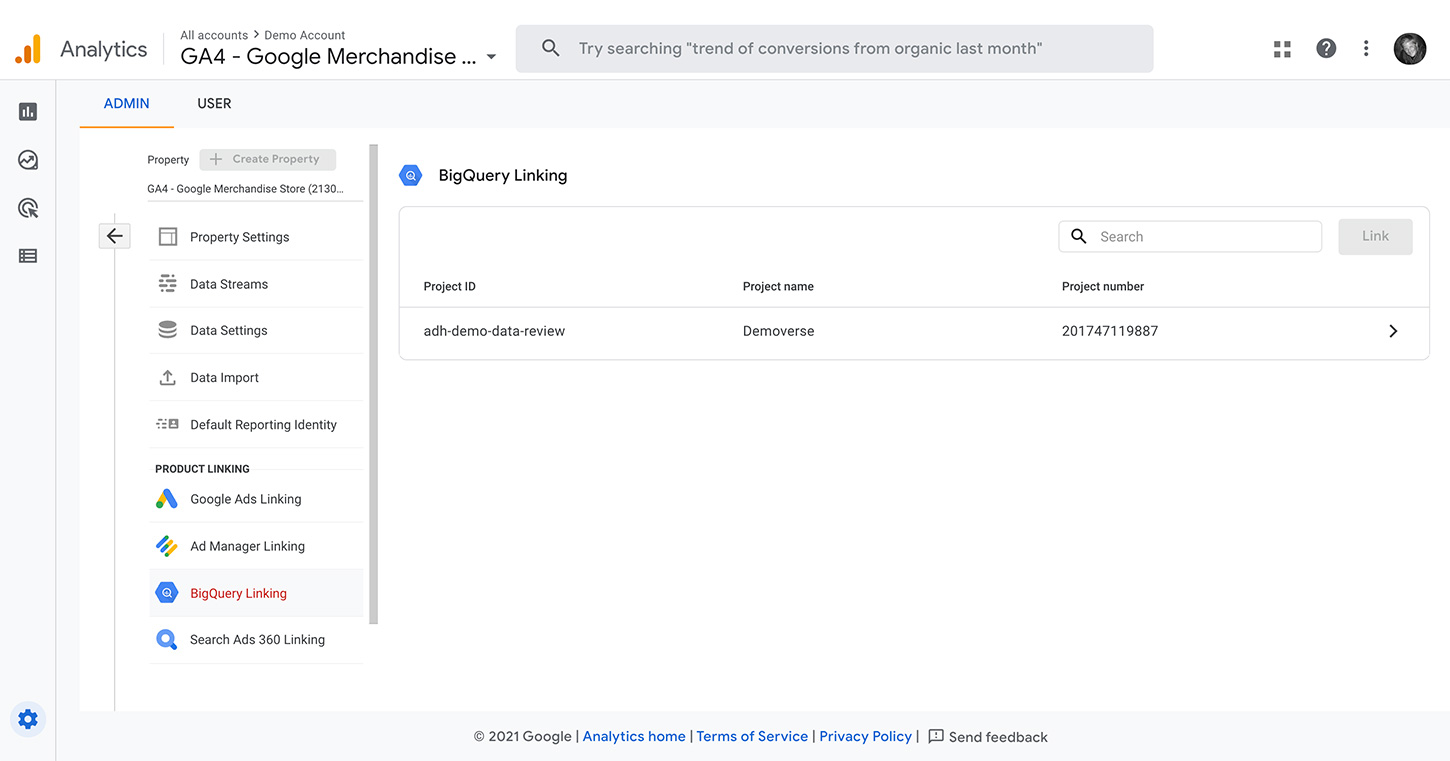The image size is (1450, 761).
Task: Click the Project ID column header
Action: coord(450,286)
